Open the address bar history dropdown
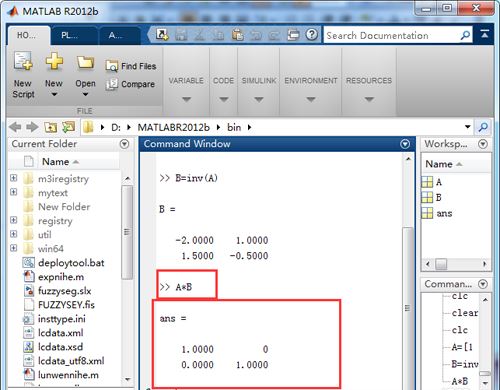 (468, 127)
